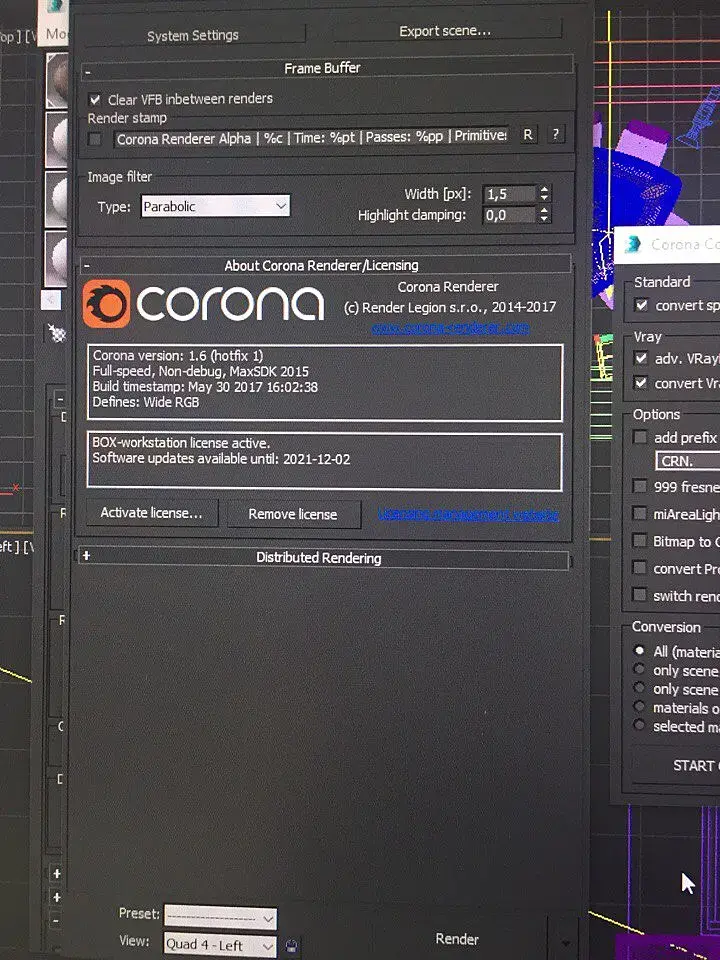
Task: Enable the Render stamp checkbox
Action: coord(94,139)
